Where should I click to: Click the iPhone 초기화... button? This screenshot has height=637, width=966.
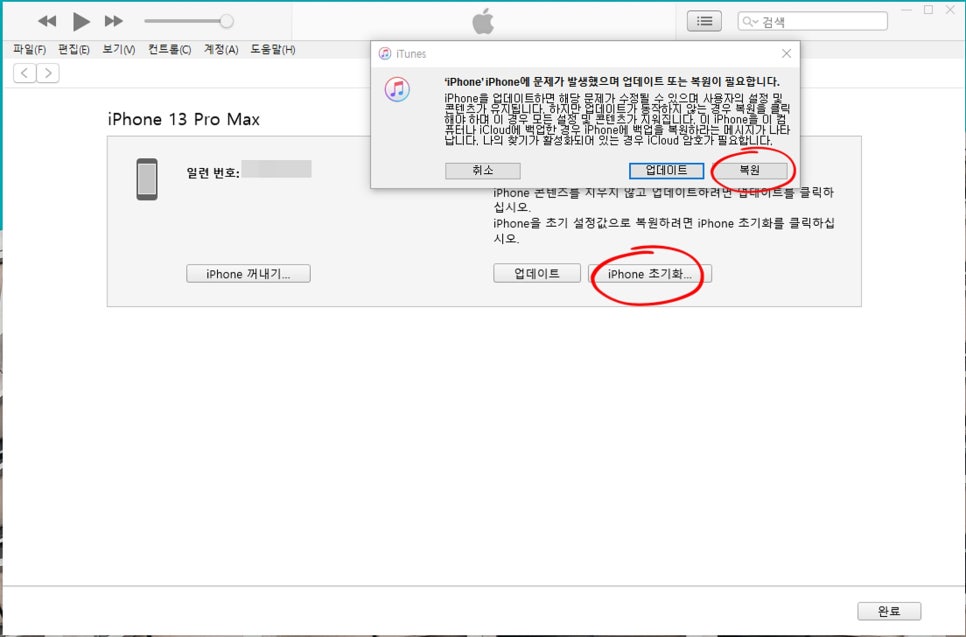point(650,274)
